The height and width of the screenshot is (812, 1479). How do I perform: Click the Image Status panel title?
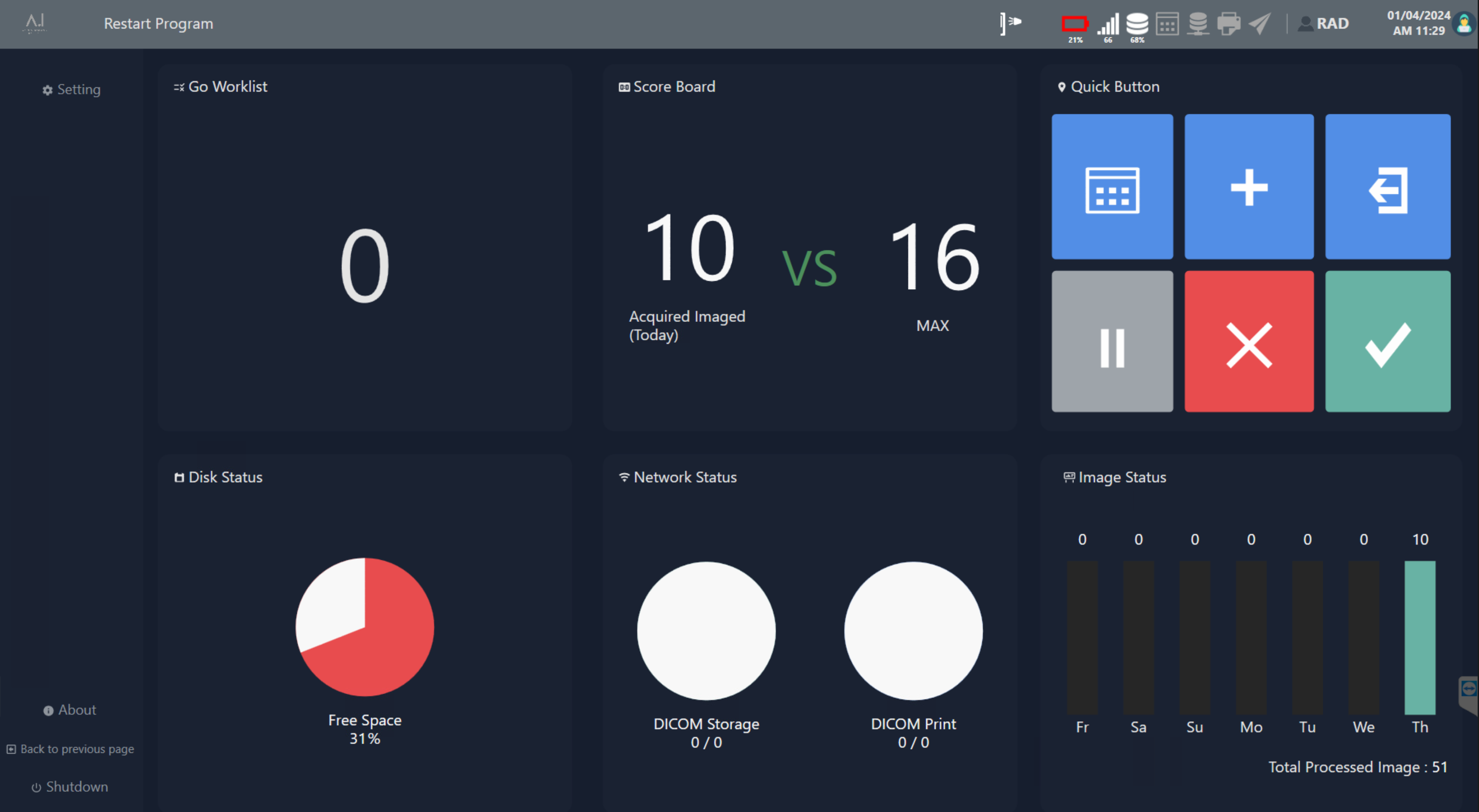(x=1115, y=478)
